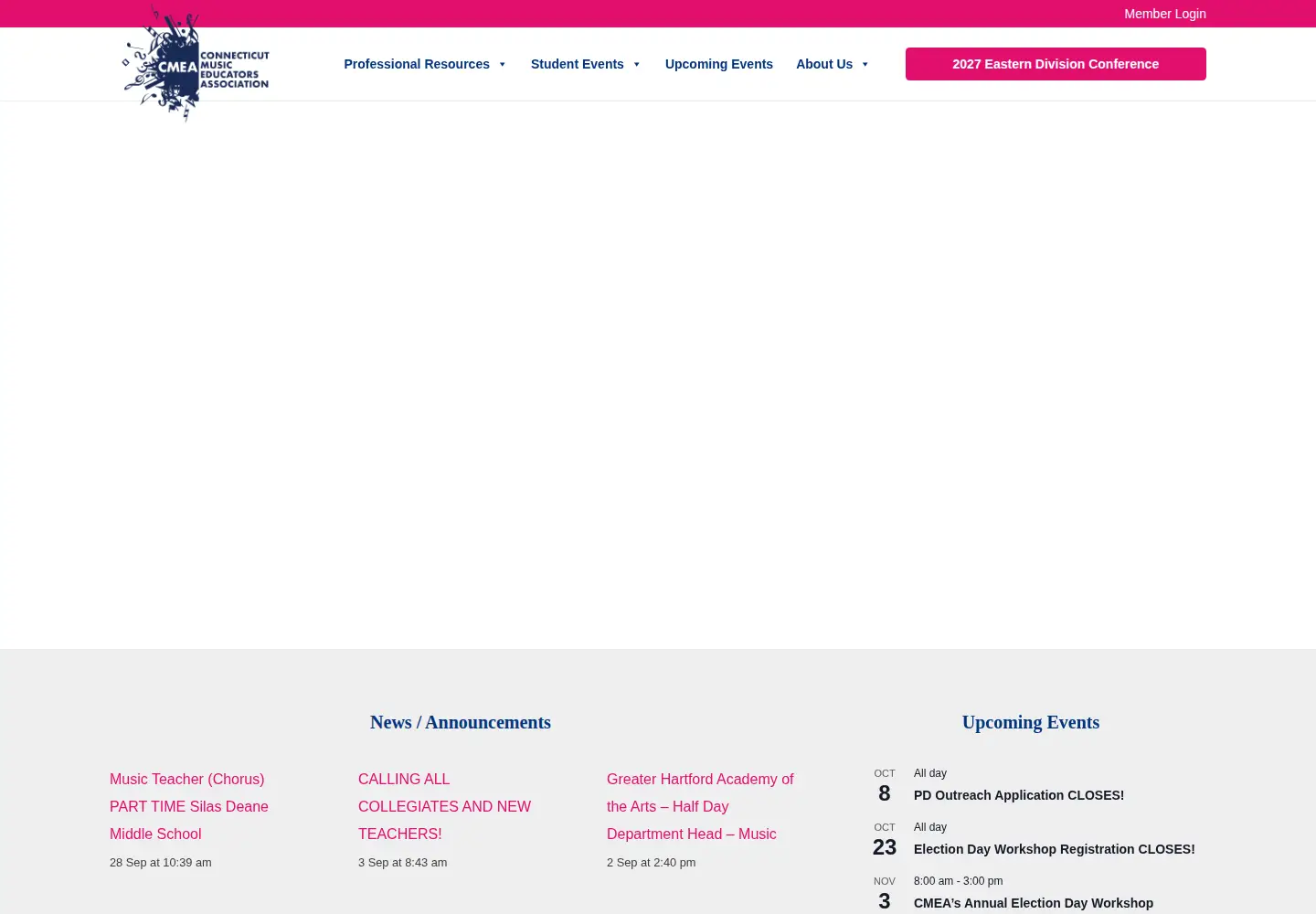Click the 2027 Eastern Division Conference button
The width and height of the screenshot is (1316, 914).
(1056, 64)
